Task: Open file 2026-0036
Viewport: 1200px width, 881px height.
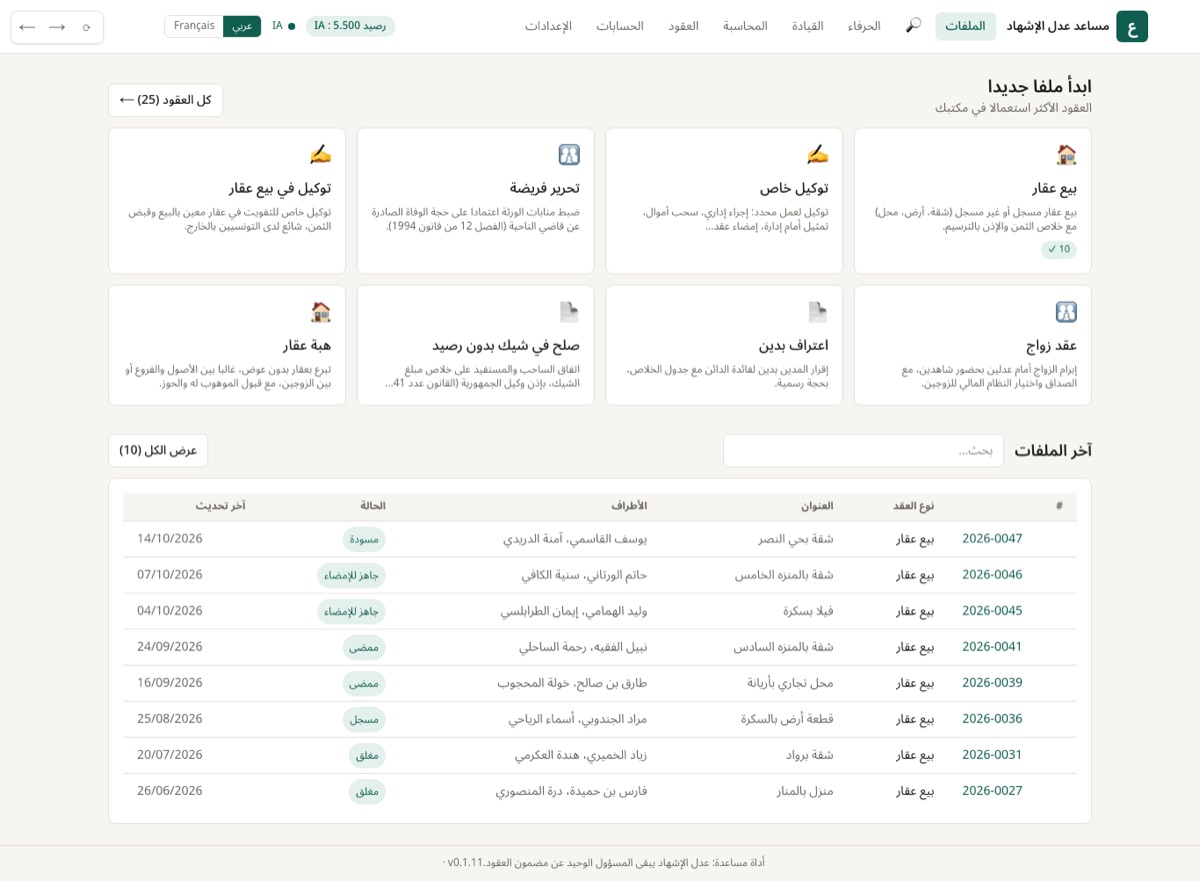Action: [992, 718]
